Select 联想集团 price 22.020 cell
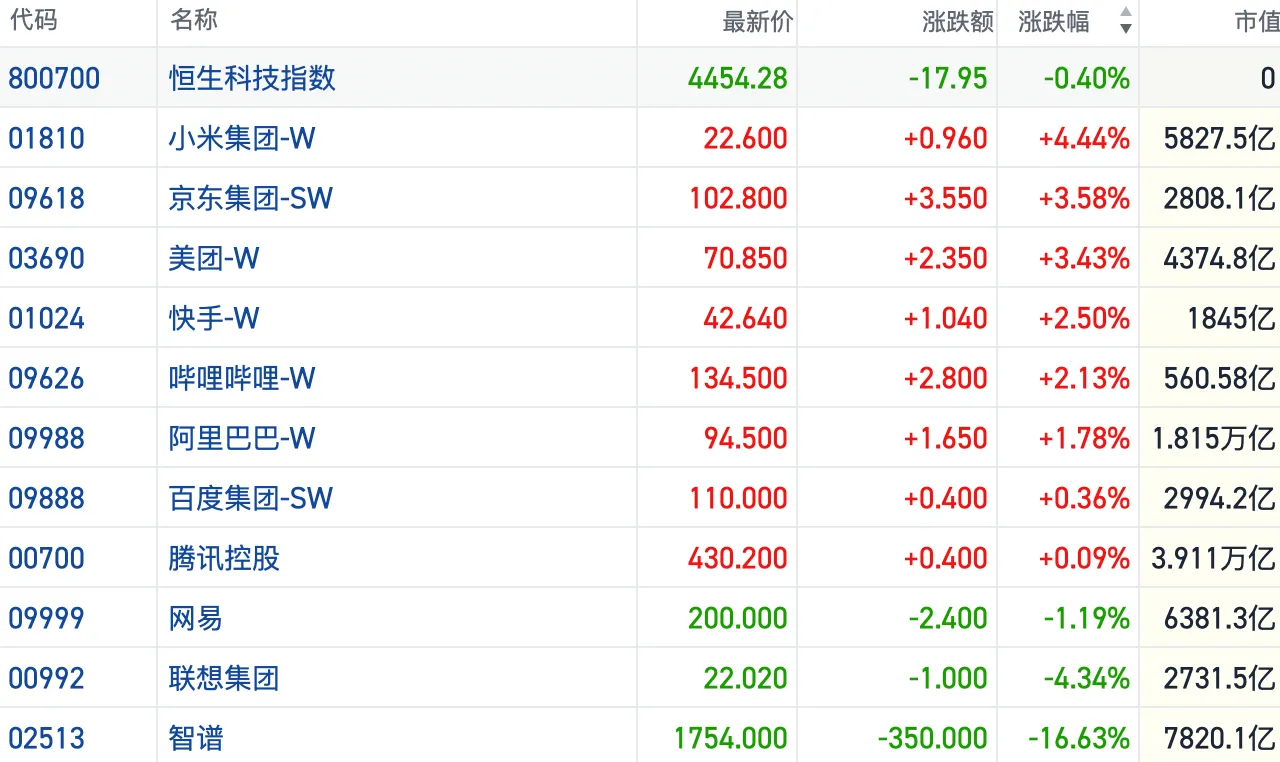The height and width of the screenshot is (762, 1280). pyautogui.click(x=745, y=678)
